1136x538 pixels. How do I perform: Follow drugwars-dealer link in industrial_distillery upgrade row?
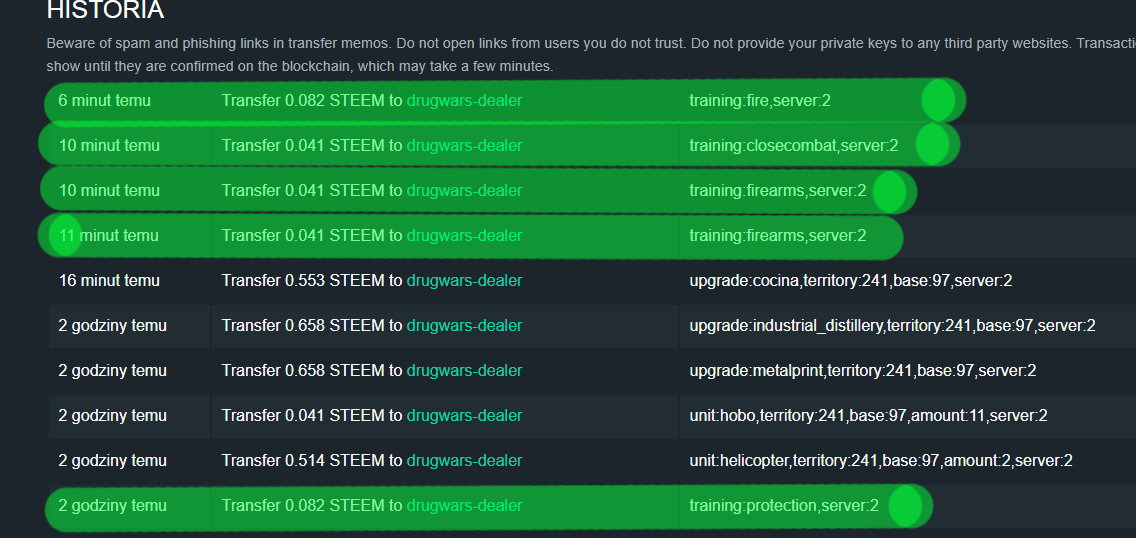point(464,326)
